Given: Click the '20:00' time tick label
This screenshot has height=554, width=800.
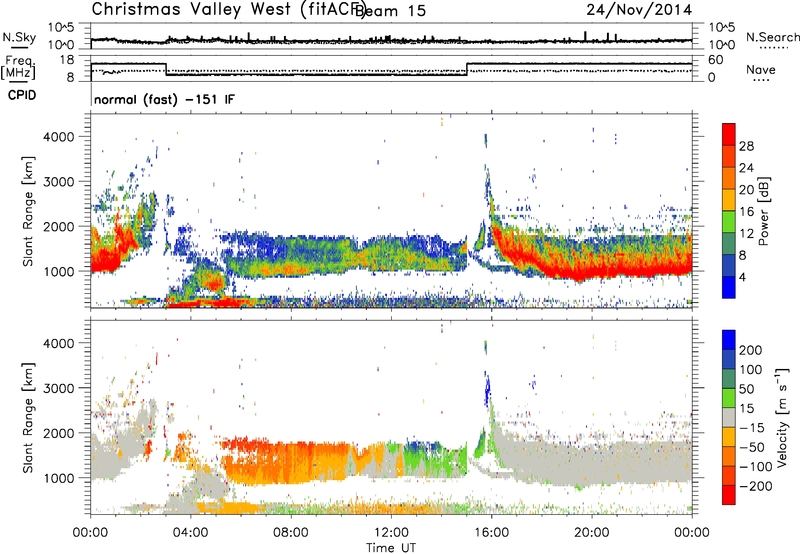Looking at the screenshot, I should point(592,533).
